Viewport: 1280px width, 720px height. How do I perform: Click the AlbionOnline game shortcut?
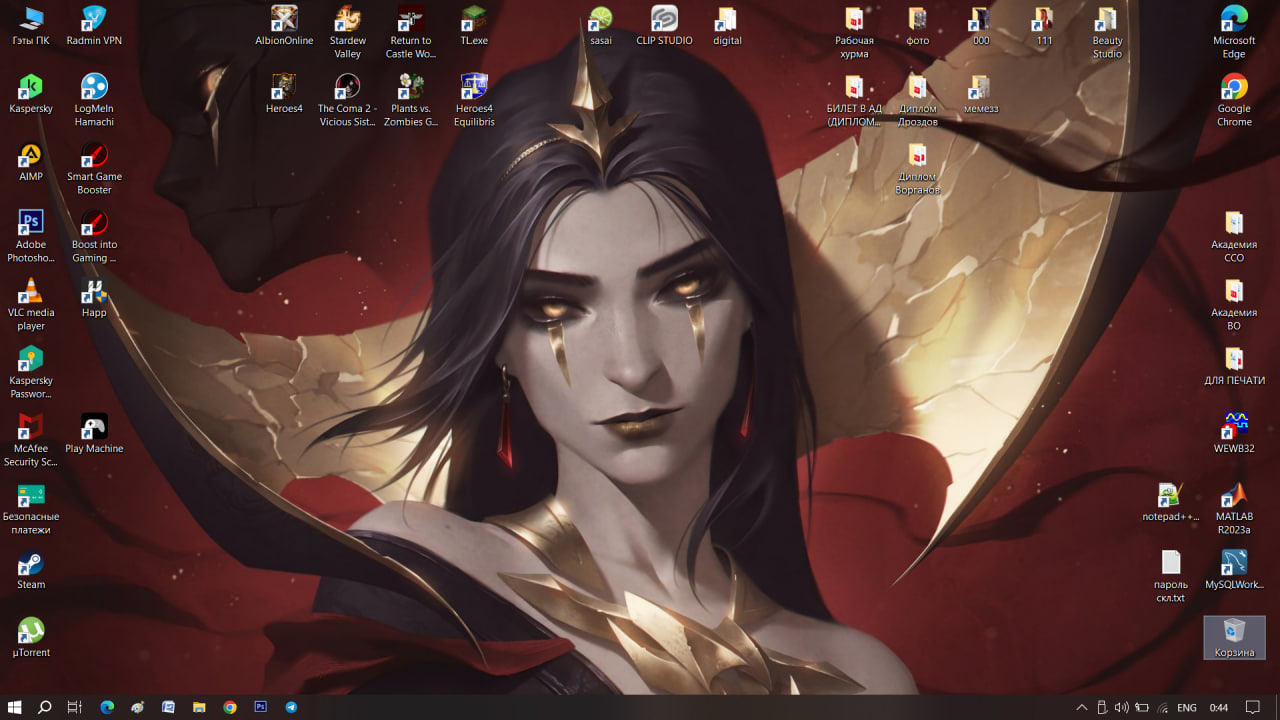click(x=284, y=21)
